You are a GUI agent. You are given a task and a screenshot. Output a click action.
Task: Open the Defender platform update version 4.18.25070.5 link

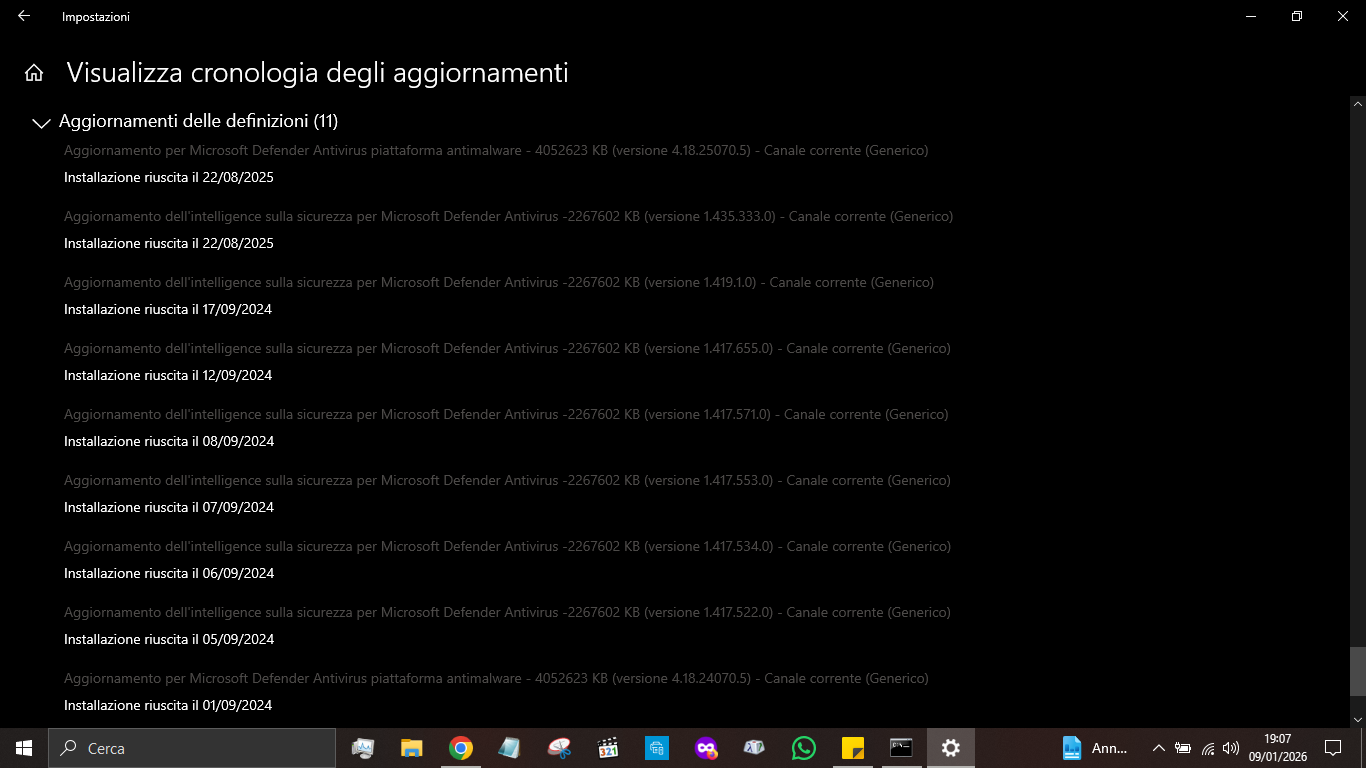tap(496, 150)
